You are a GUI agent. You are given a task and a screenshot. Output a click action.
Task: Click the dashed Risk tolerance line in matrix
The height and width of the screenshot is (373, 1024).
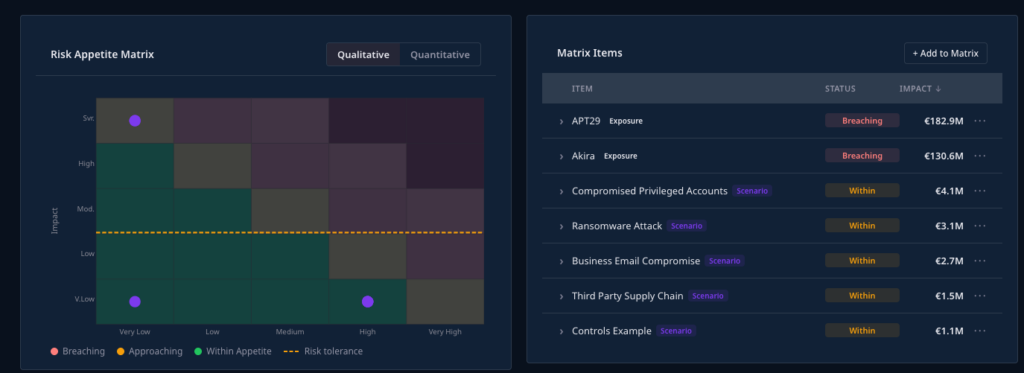tap(289, 233)
